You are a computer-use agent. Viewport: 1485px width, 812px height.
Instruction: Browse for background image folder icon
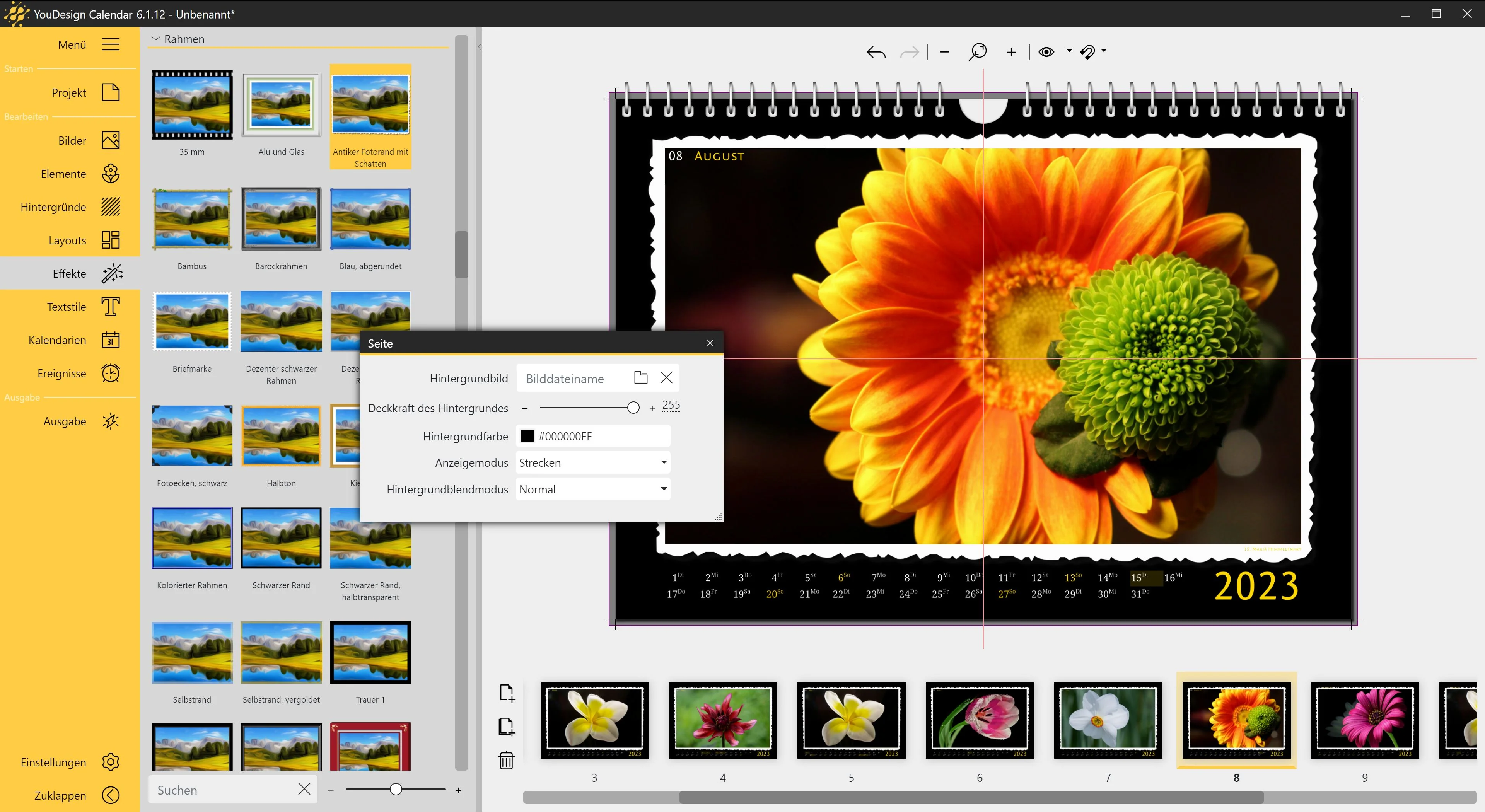(640, 377)
